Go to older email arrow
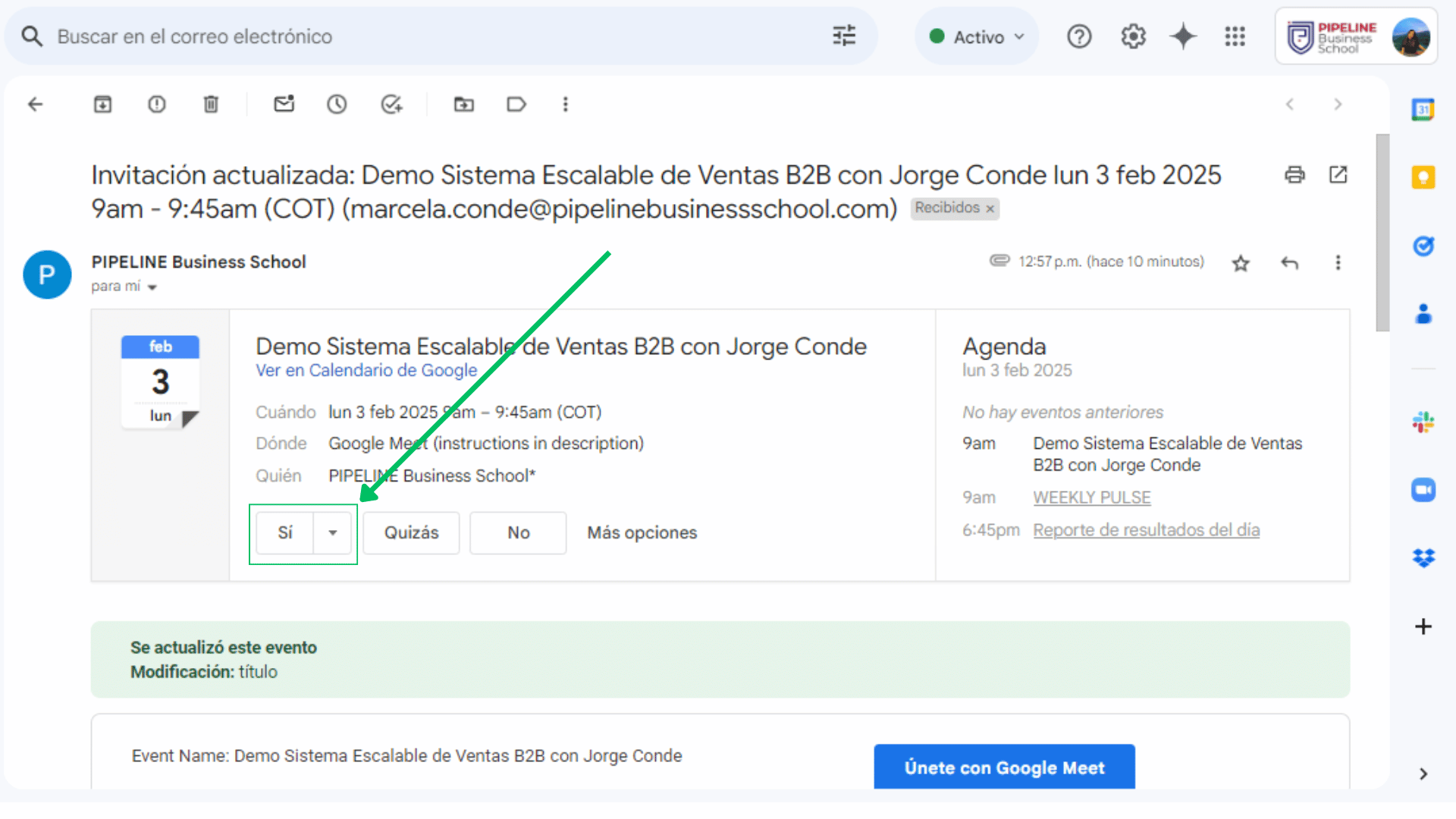Screen dimensions: 1456x819 pyautogui.click(x=1338, y=105)
